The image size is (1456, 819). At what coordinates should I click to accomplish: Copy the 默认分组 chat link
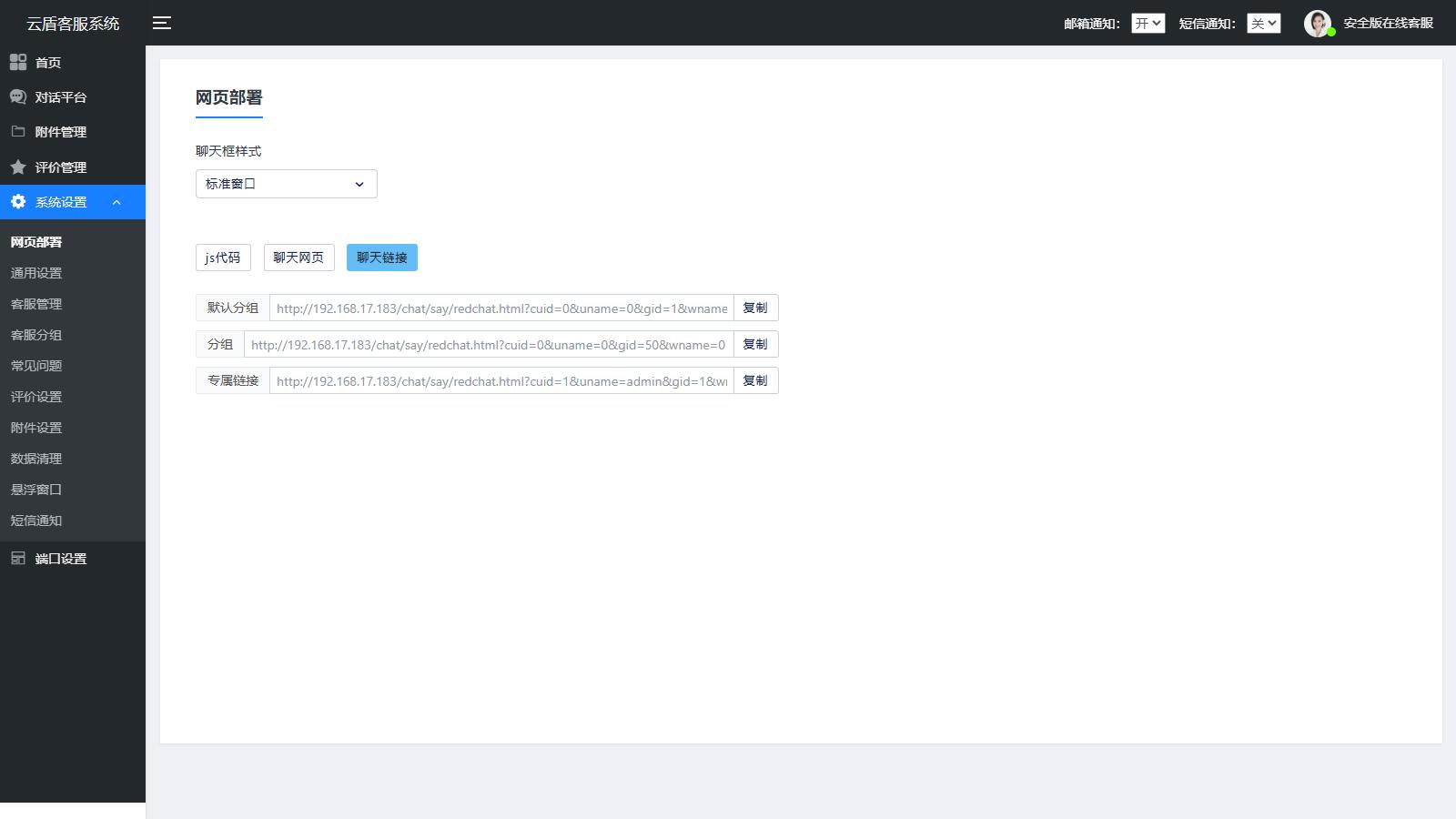[755, 308]
